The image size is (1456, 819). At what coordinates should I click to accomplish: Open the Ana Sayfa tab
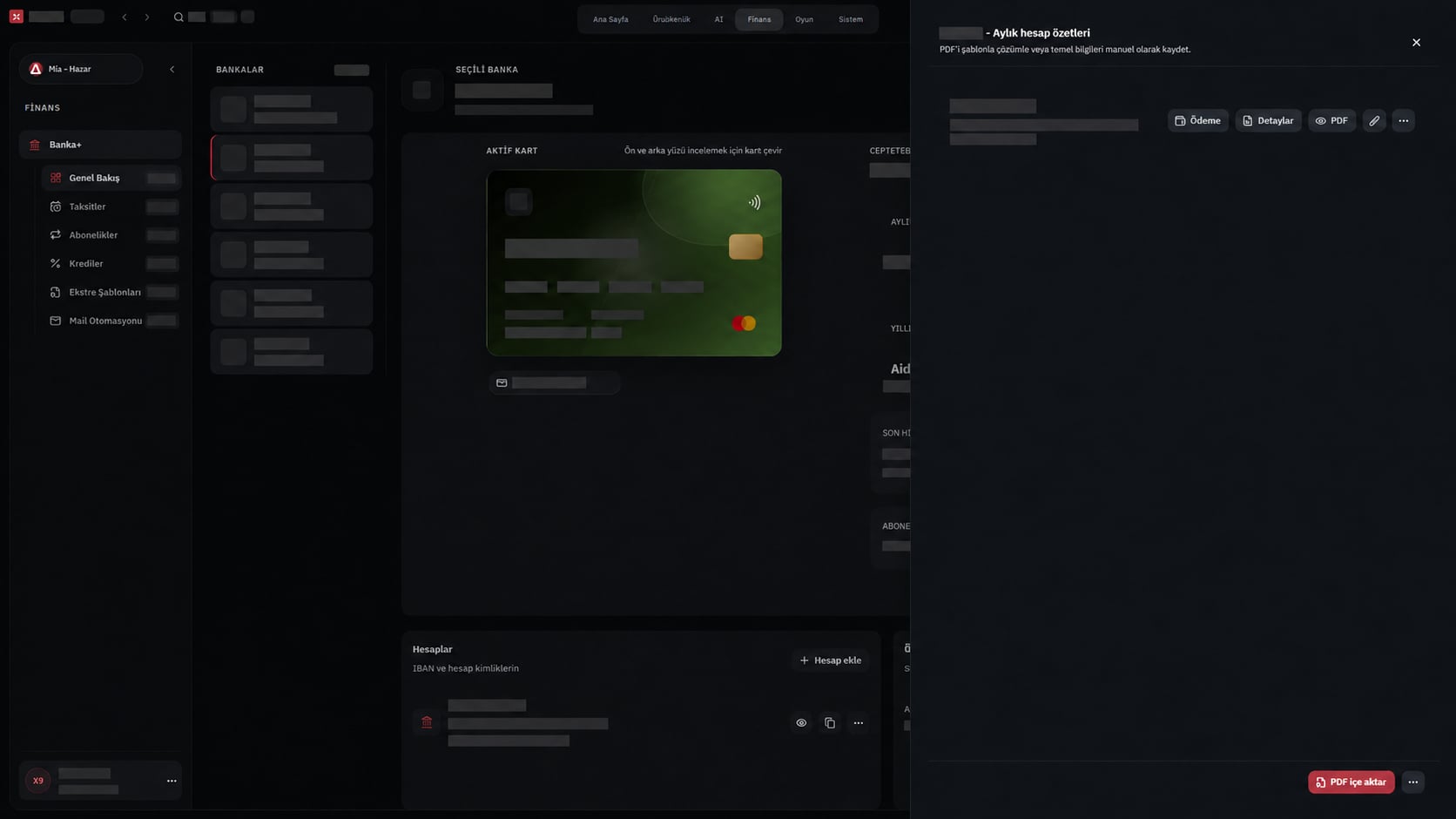click(610, 19)
